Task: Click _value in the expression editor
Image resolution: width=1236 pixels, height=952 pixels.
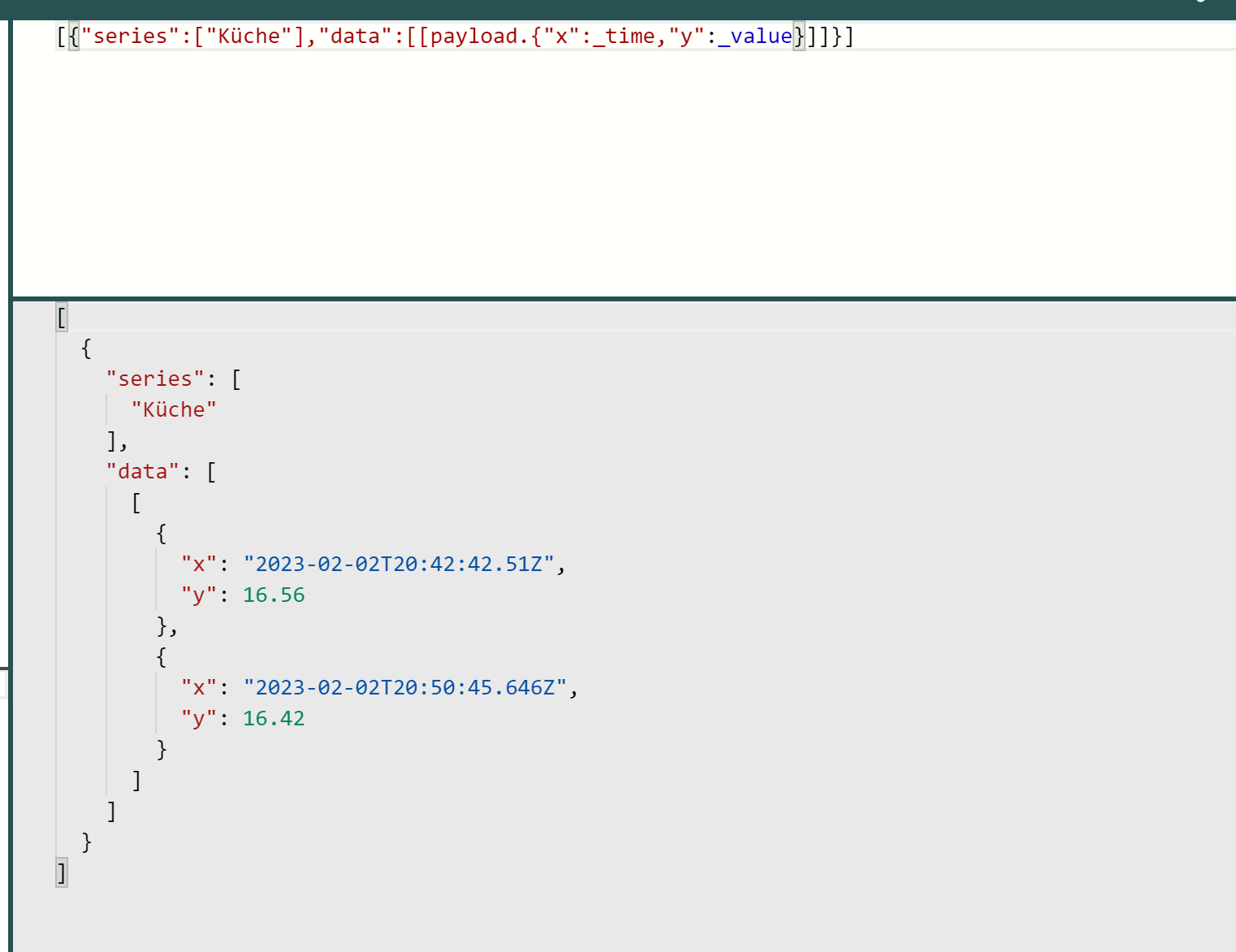Action: pyautogui.click(x=755, y=37)
